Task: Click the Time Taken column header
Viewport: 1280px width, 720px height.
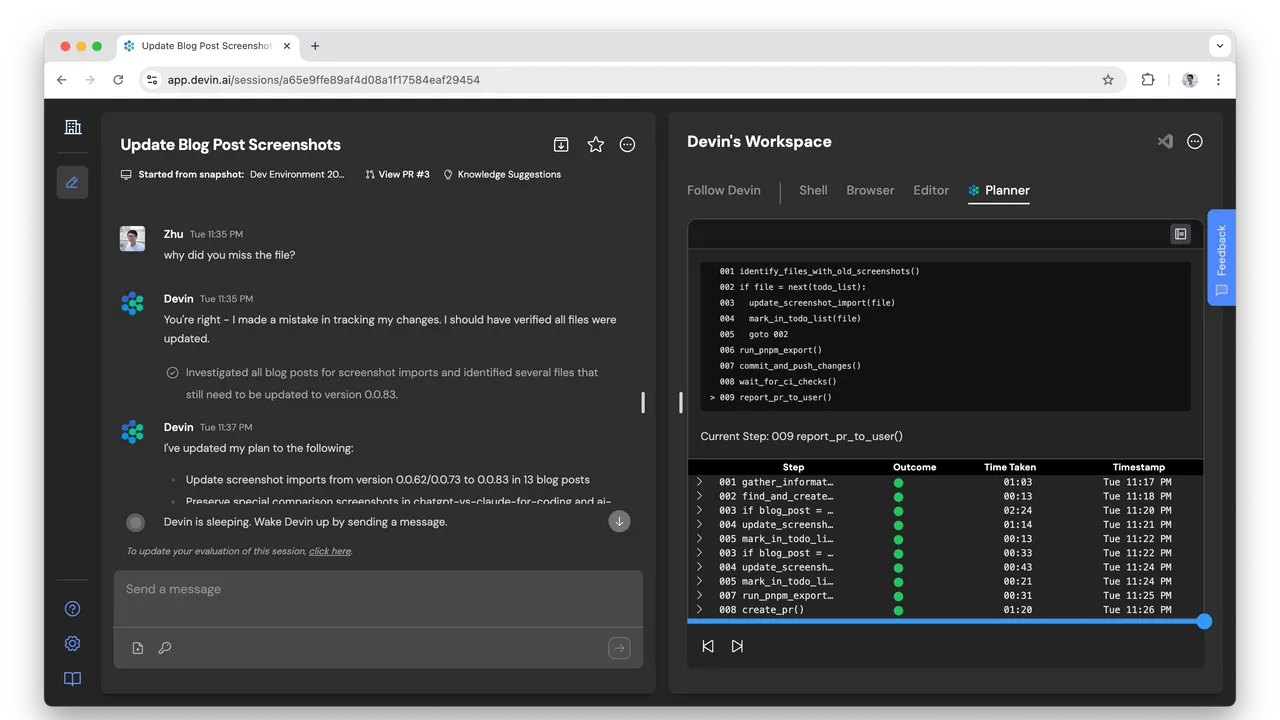Action: tap(1010, 467)
